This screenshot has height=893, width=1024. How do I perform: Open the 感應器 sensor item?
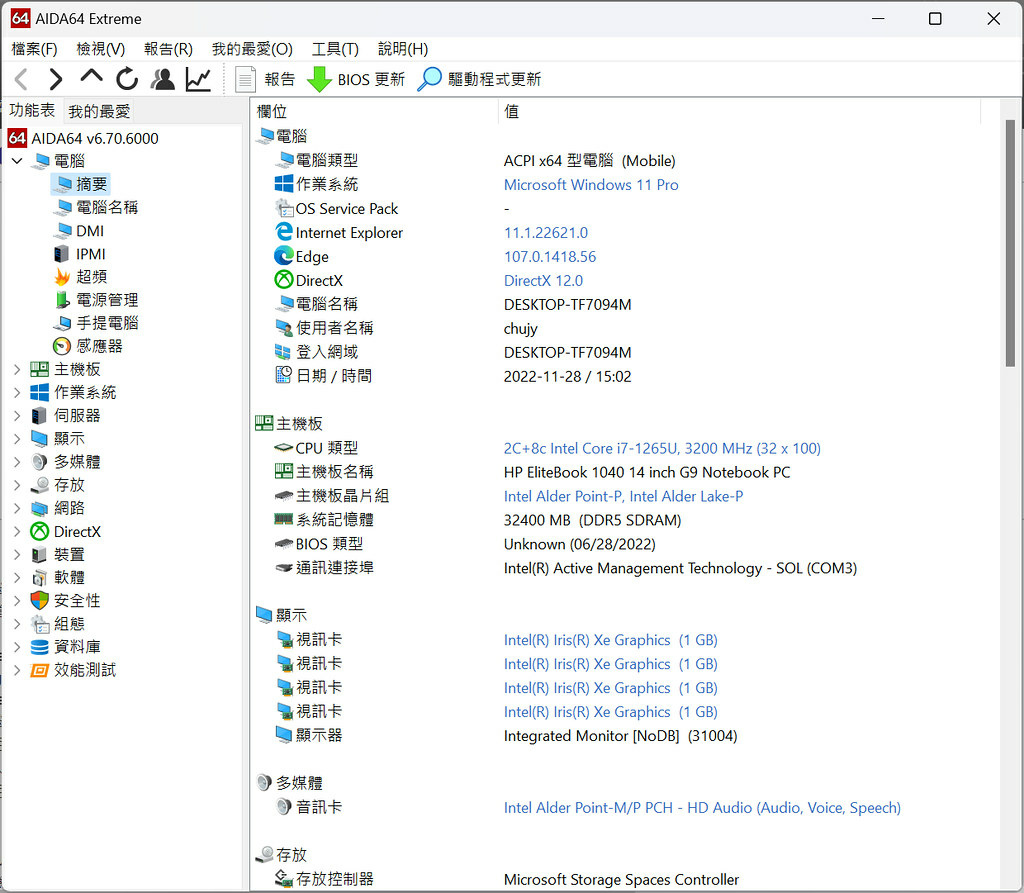pos(89,346)
